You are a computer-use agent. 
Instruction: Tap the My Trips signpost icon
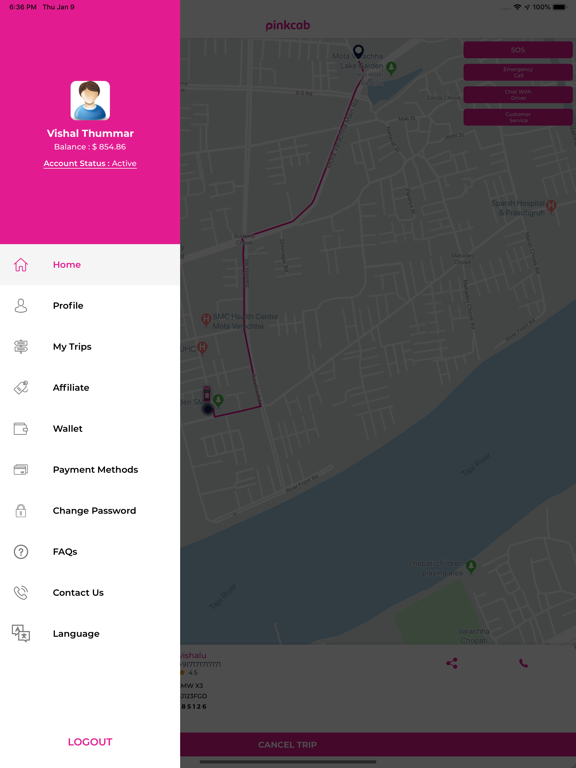click(21, 347)
